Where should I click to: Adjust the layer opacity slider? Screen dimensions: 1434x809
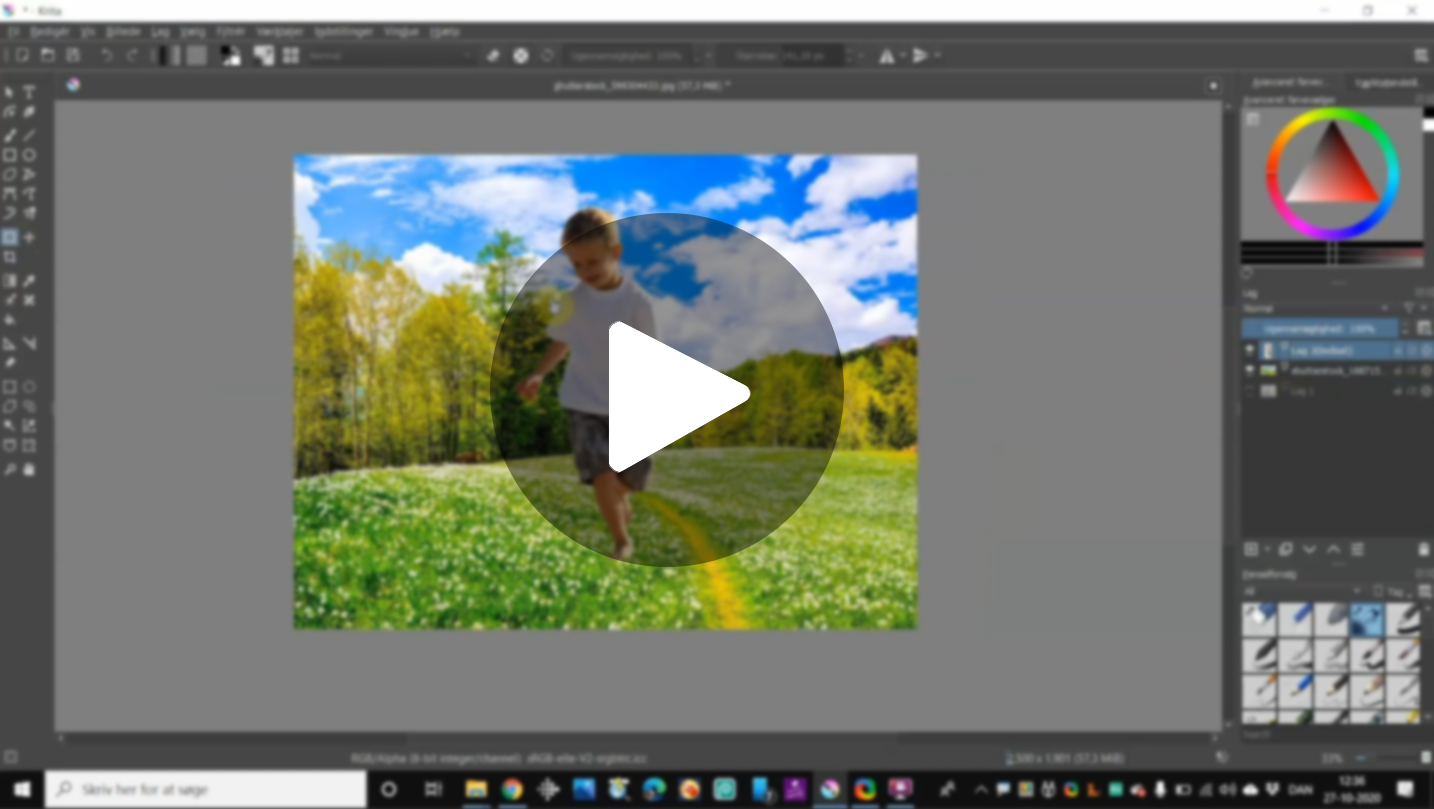1320,328
